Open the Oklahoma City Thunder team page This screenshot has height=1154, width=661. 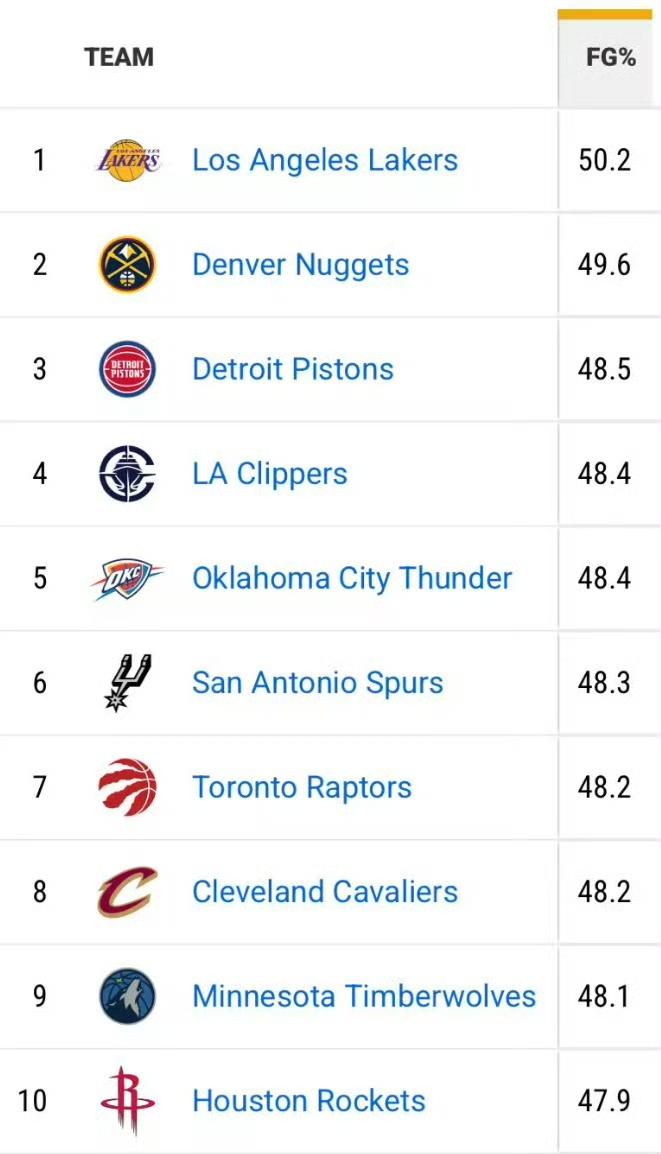351,578
